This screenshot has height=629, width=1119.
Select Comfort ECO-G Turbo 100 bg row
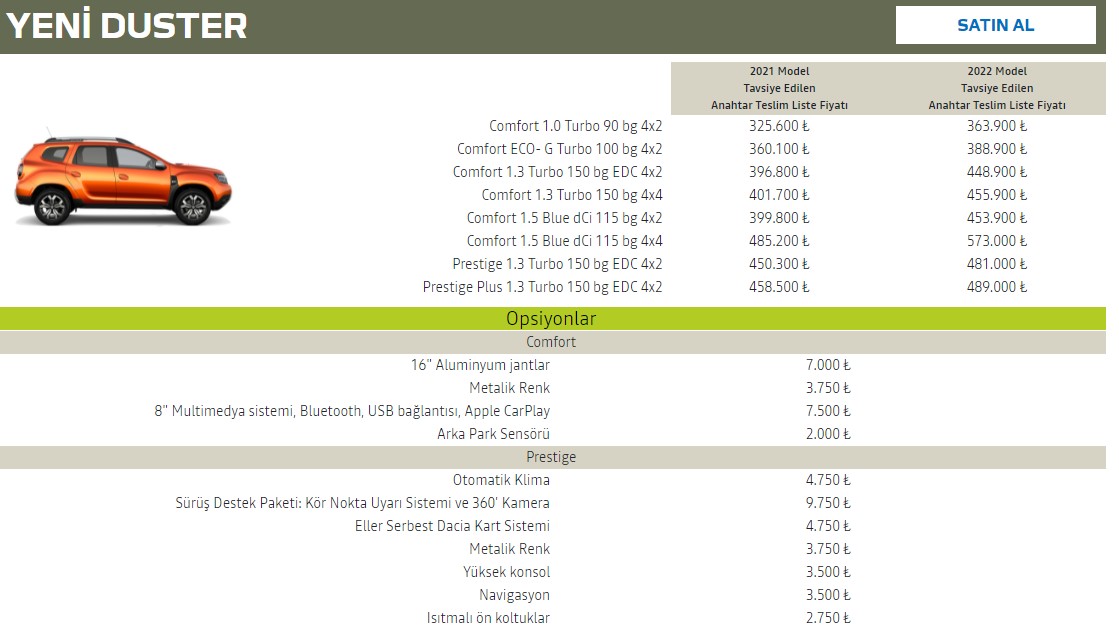coord(559,149)
